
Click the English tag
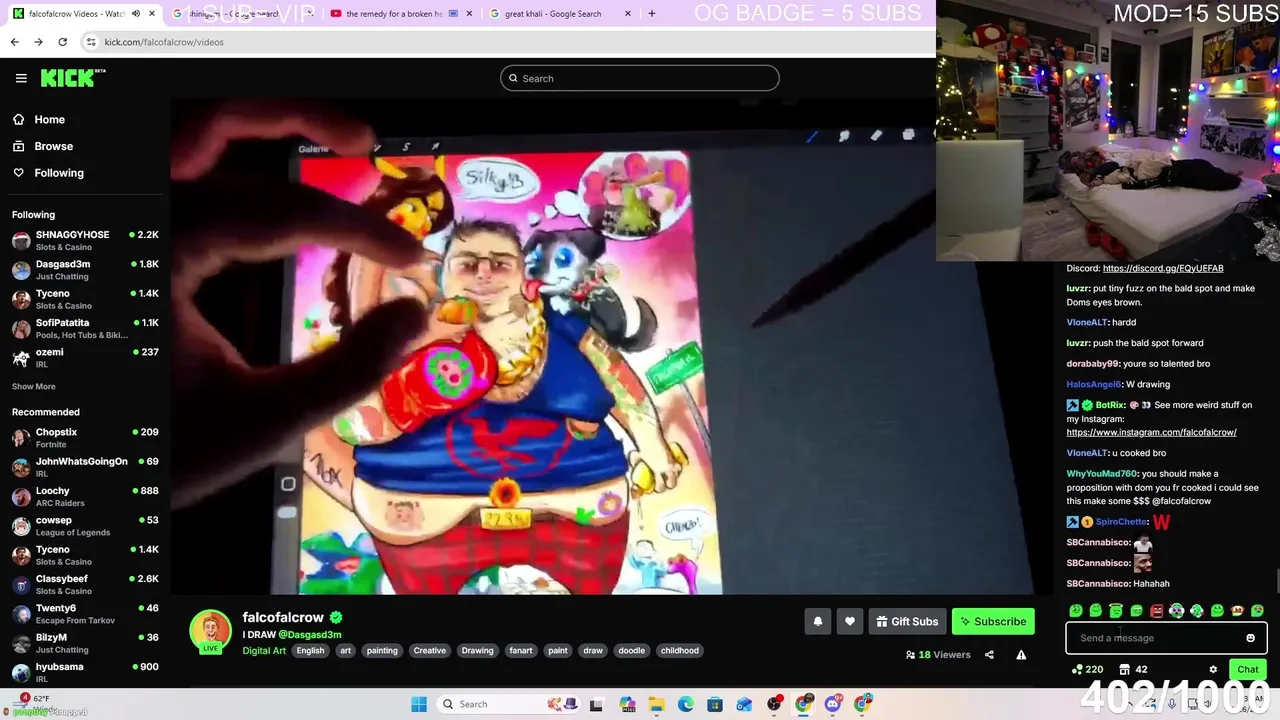point(310,651)
